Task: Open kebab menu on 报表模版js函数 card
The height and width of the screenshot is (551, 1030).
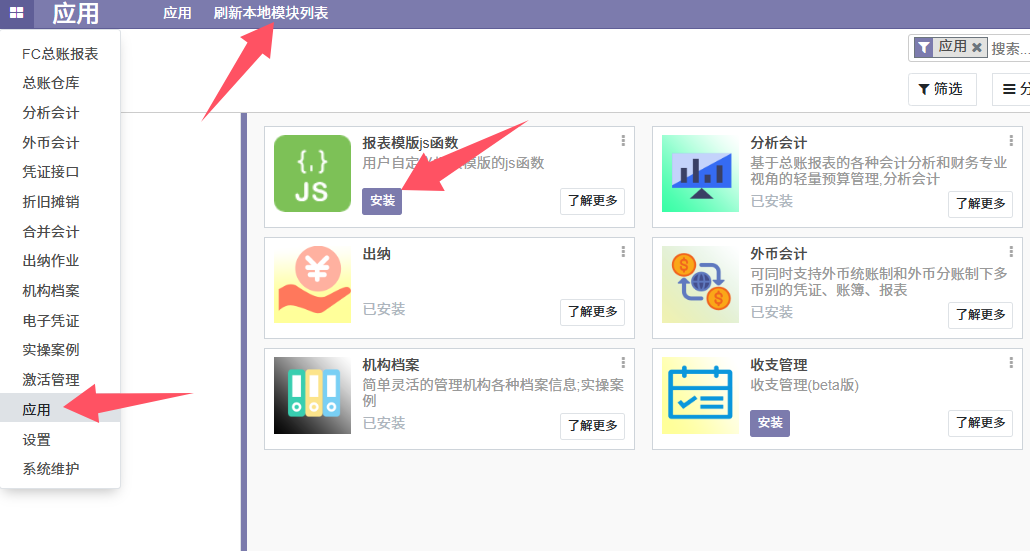Action: (623, 141)
